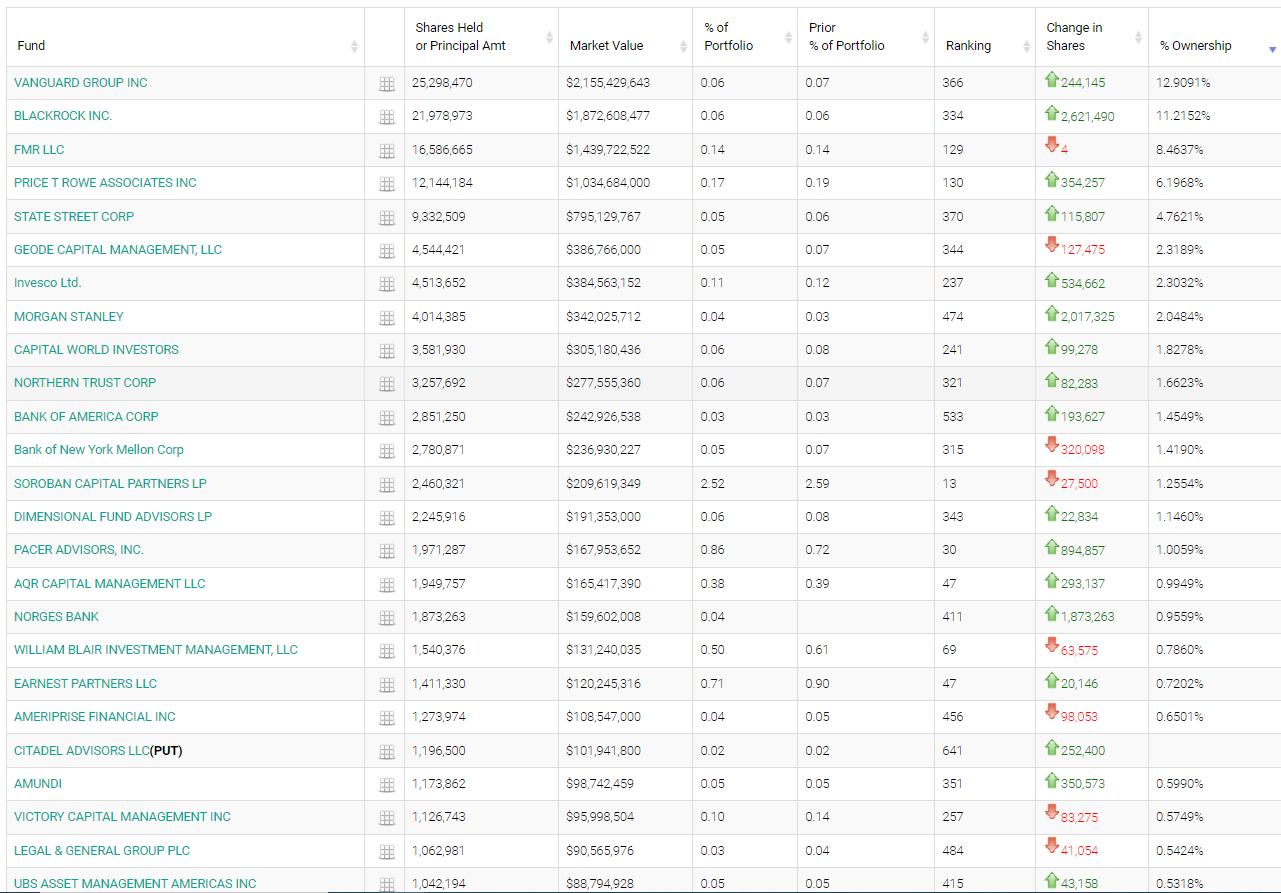Open grid icon in VICTORY CAPITAL row
Image resolution: width=1281 pixels, height=893 pixels.
(x=387, y=818)
